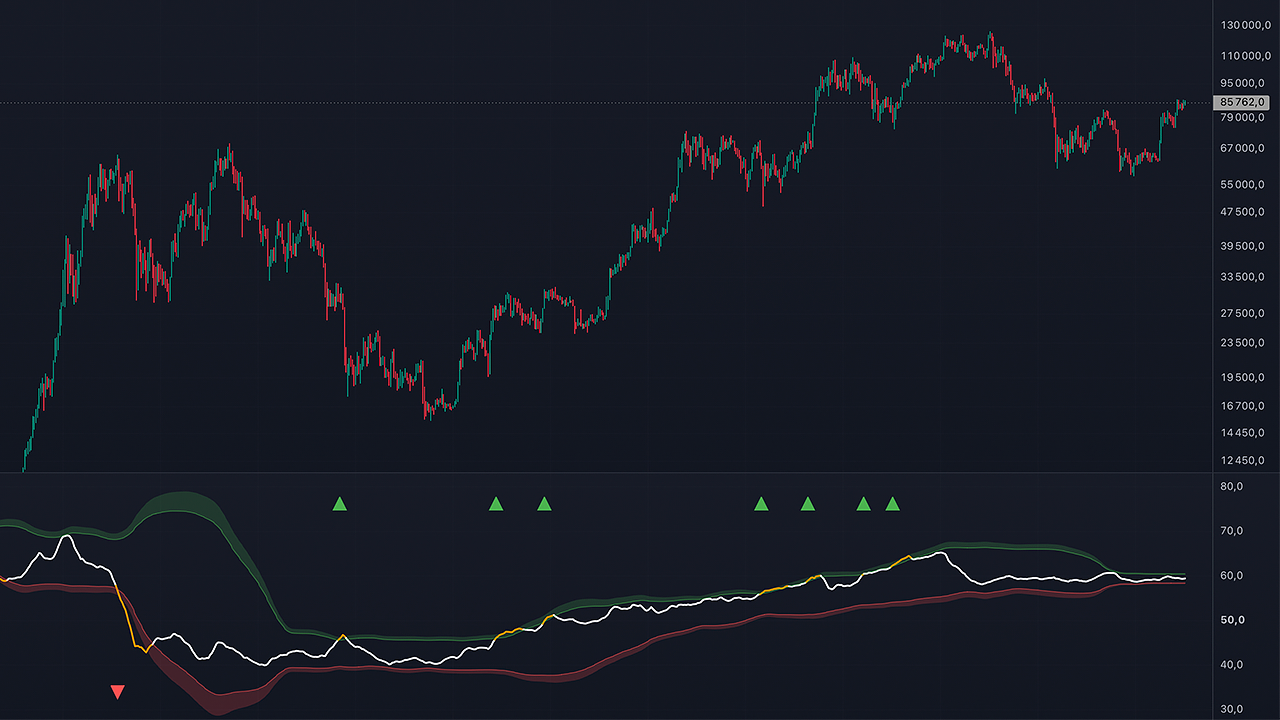Click the 95 000,0 price axis label
The width and height of the screenshot is (1280, 720).
click(1245, 84)
